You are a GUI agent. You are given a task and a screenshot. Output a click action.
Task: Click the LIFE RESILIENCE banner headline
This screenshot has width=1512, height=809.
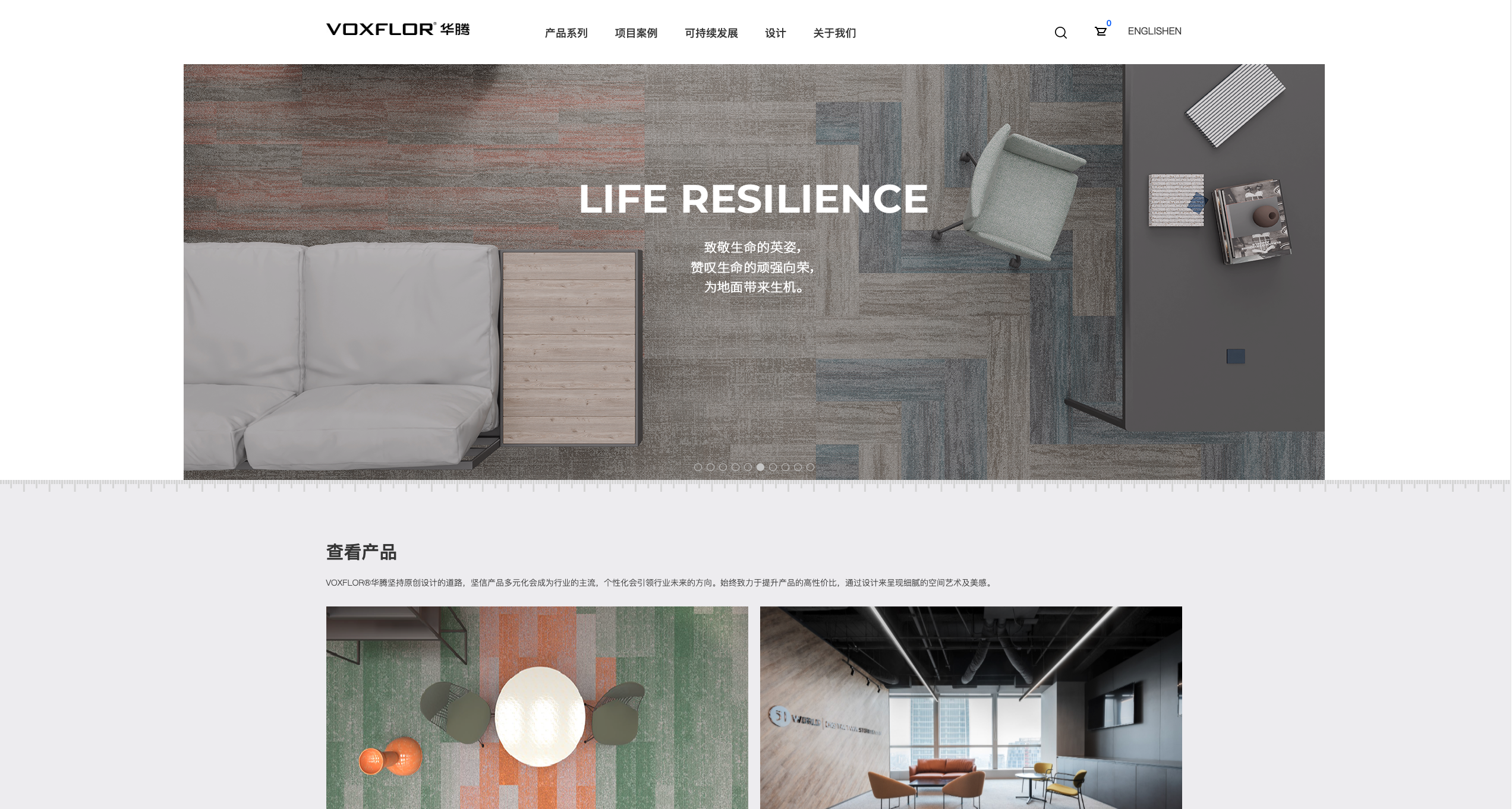coord(753,198)
